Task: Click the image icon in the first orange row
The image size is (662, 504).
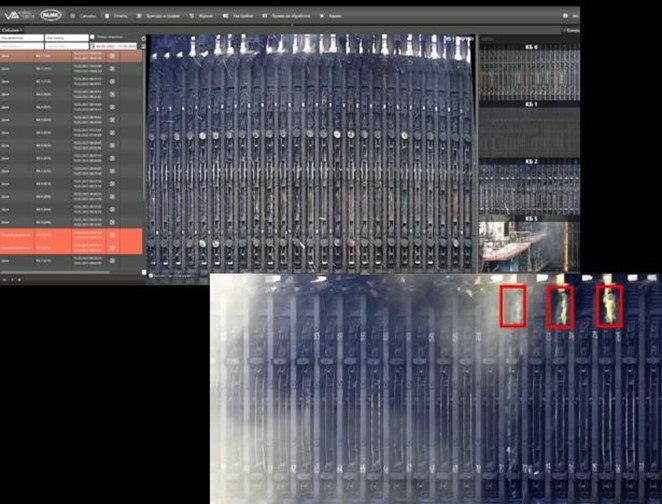Action: pos(112,234)
